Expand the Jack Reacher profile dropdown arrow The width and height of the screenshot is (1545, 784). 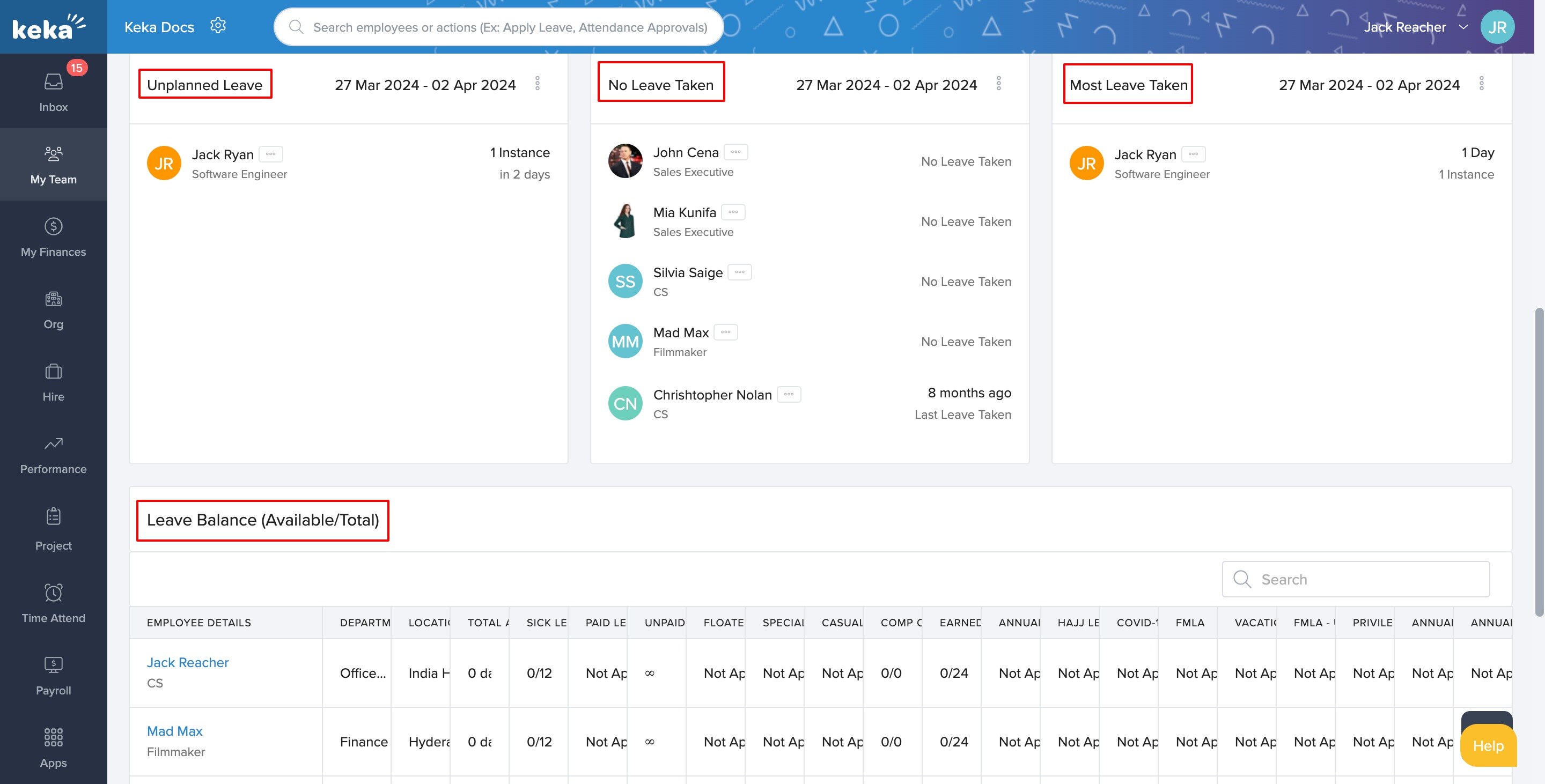pos(1463,27)
